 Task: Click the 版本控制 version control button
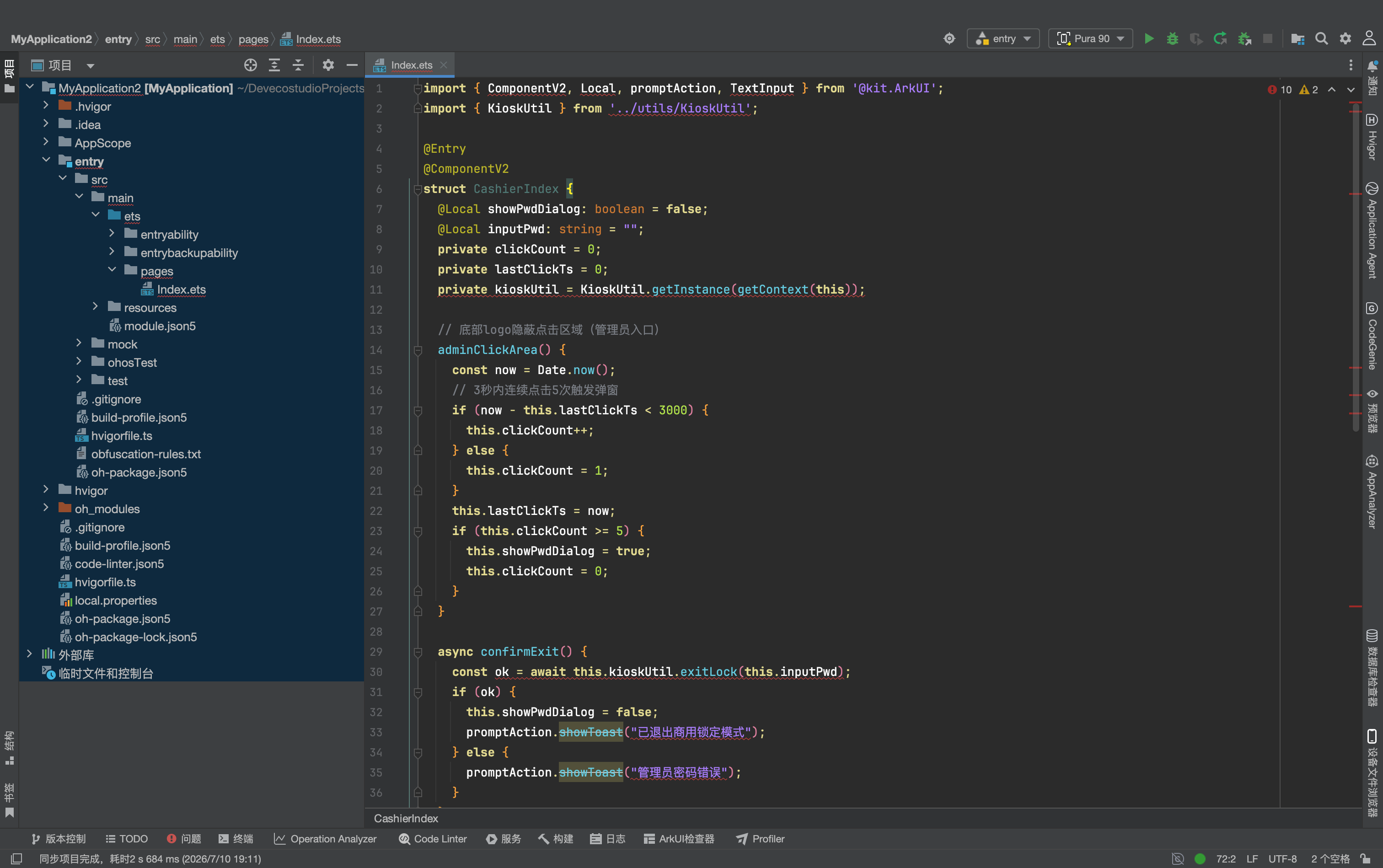(x=59, y=839)
